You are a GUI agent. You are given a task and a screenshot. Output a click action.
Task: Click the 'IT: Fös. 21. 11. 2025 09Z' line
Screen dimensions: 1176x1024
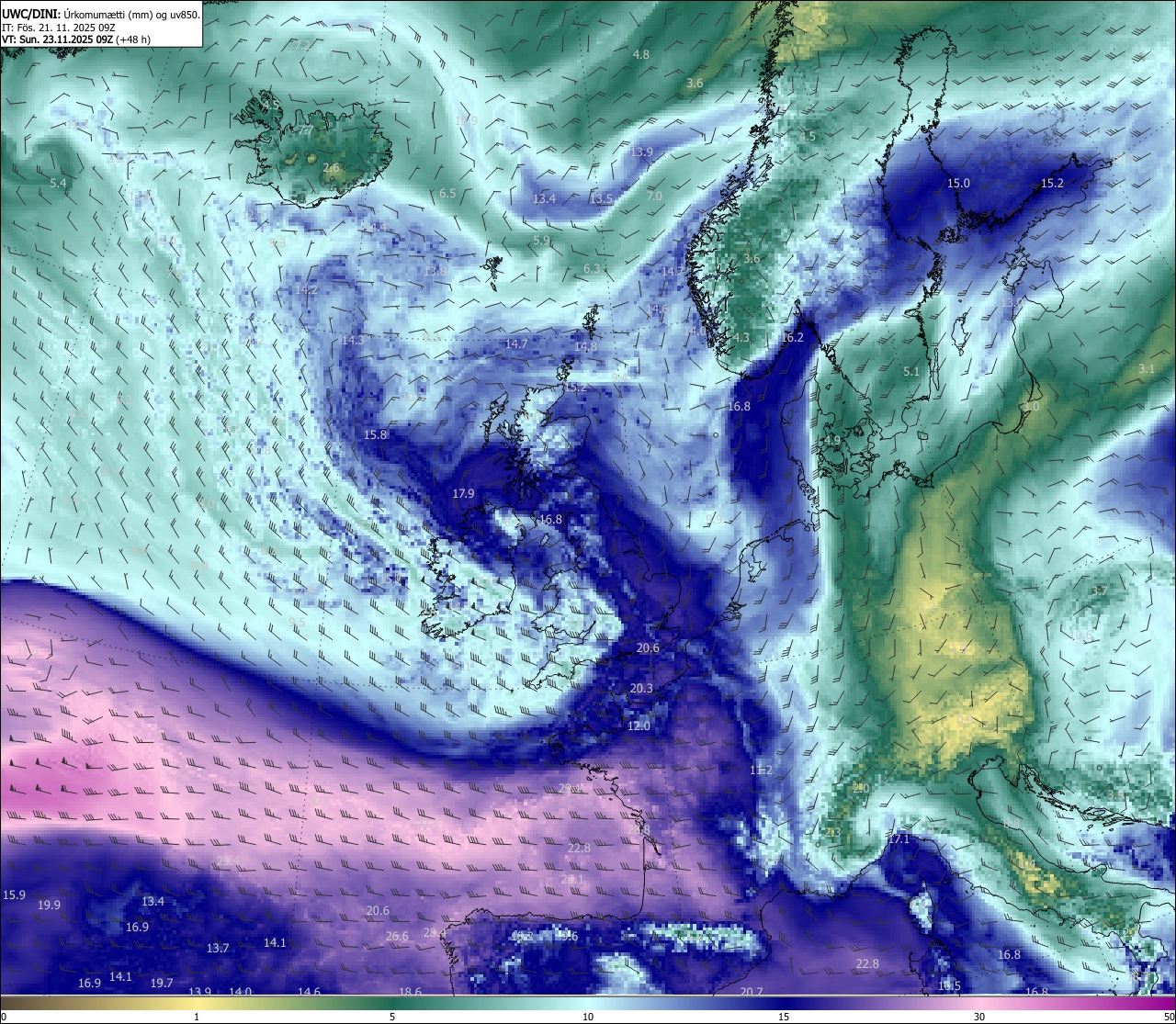[59, 28]
